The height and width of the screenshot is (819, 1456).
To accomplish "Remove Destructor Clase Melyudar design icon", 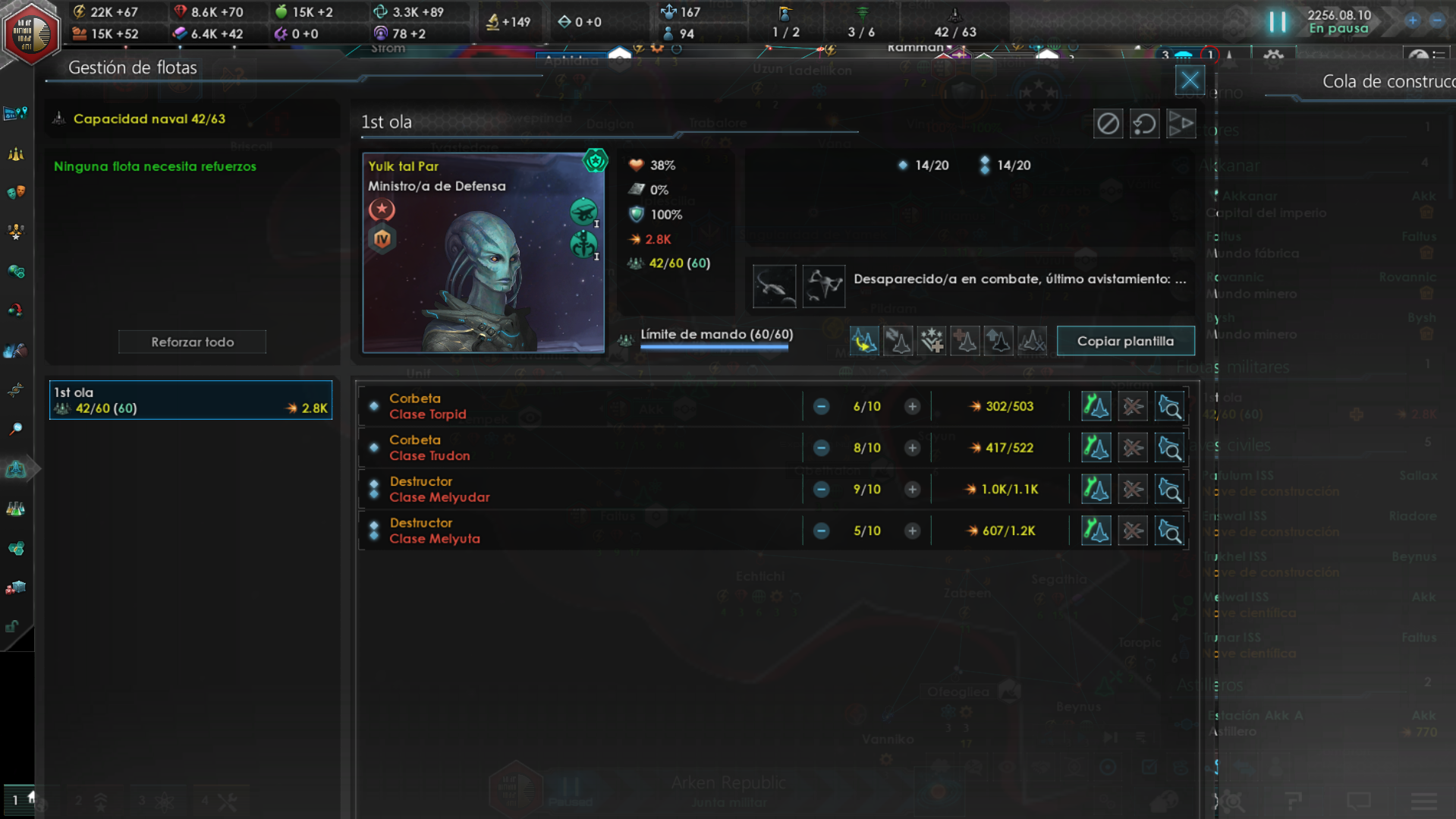I will point(1133,490).
